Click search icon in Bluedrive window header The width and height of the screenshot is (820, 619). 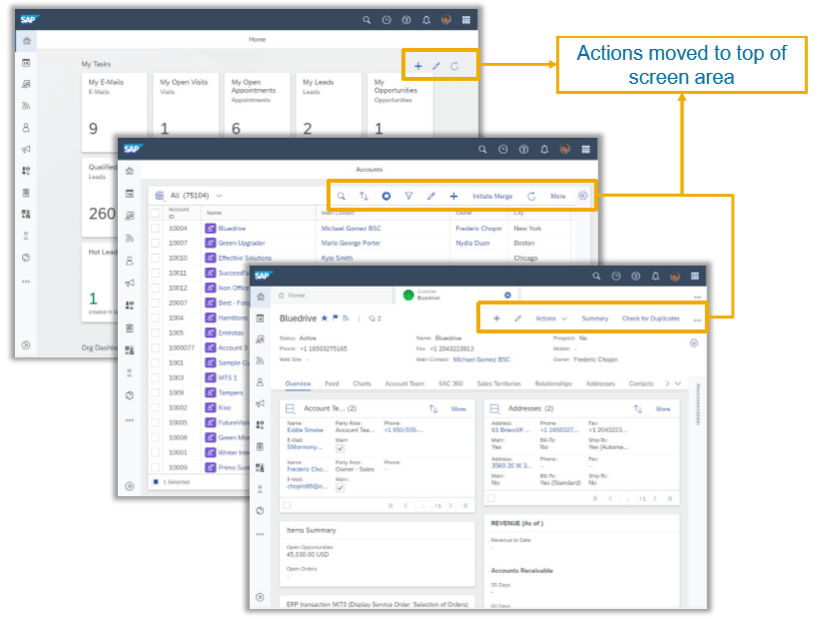596,276
